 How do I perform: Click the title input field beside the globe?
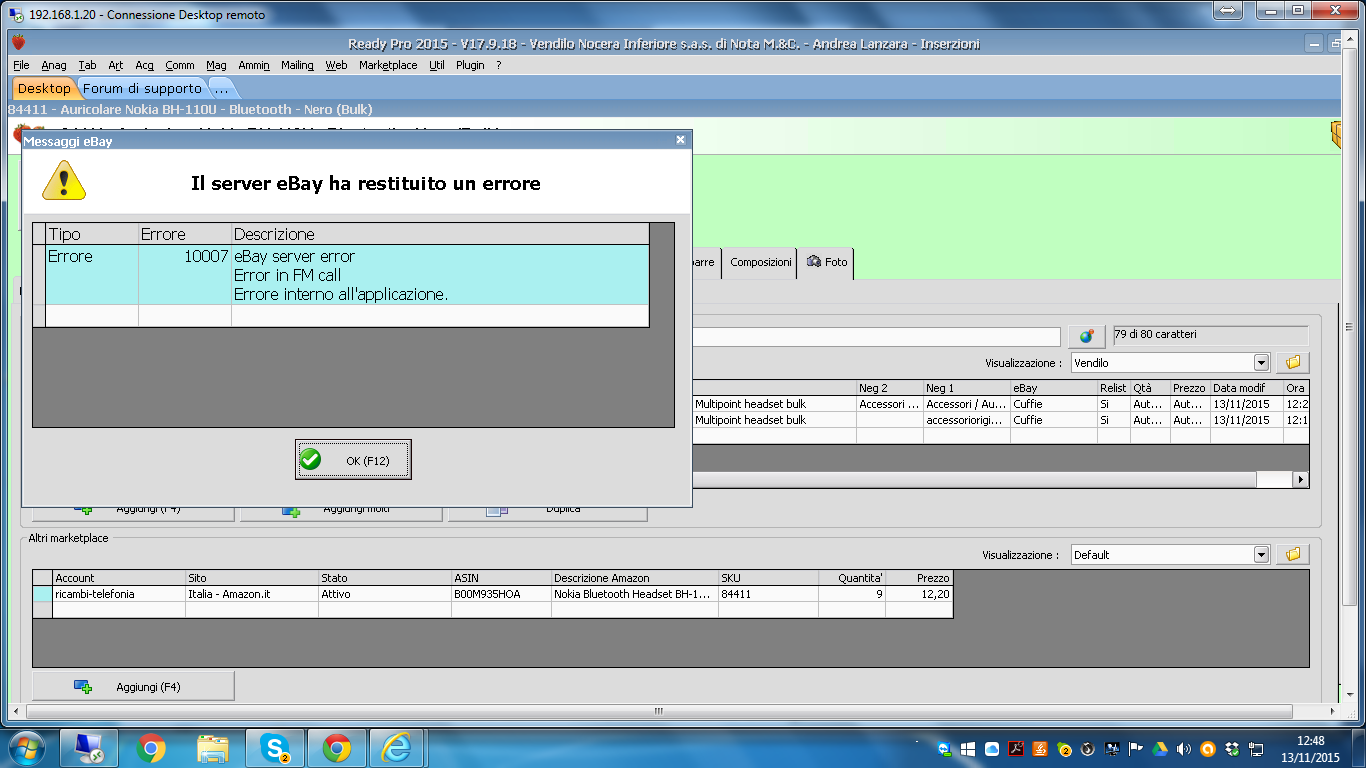(876, 336)
